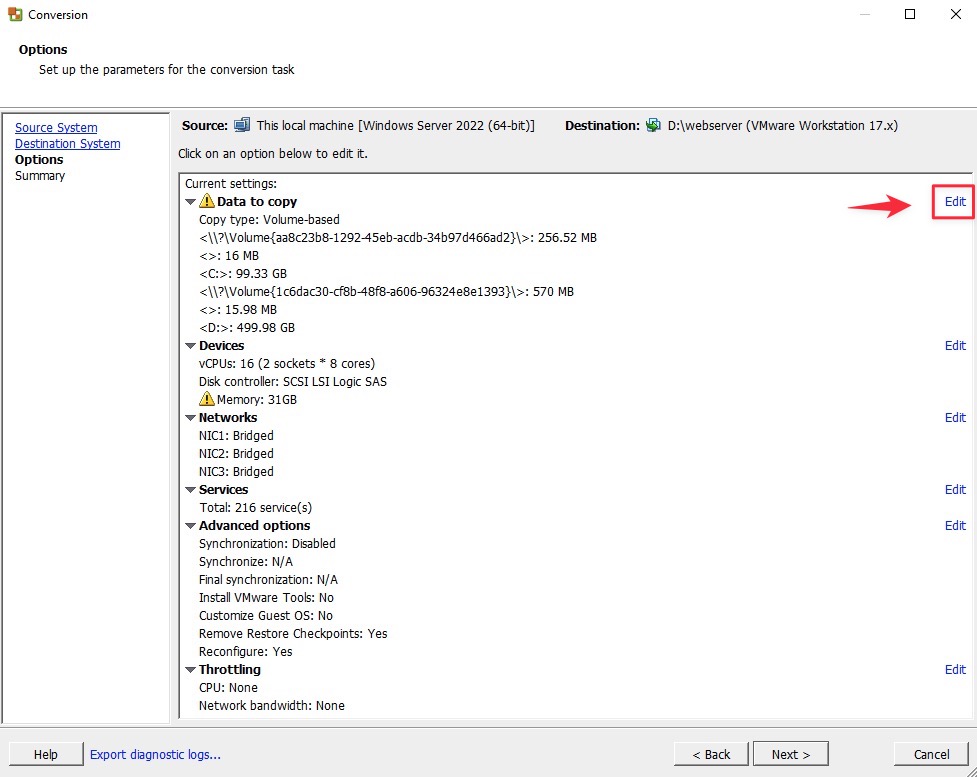Select the C: 99.33 GB volume row
The width and height of the screenshot is (977, 777).
point(243,274)
